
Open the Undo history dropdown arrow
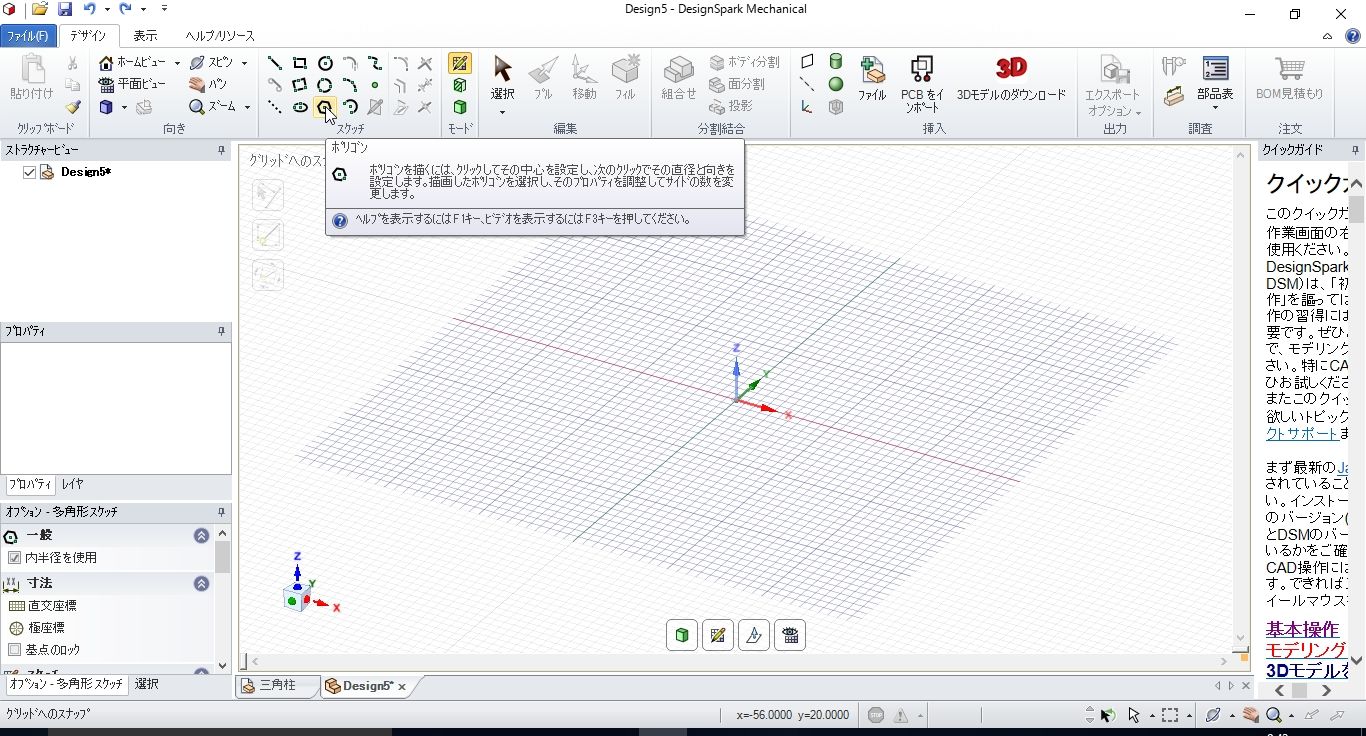click(106, 9)
